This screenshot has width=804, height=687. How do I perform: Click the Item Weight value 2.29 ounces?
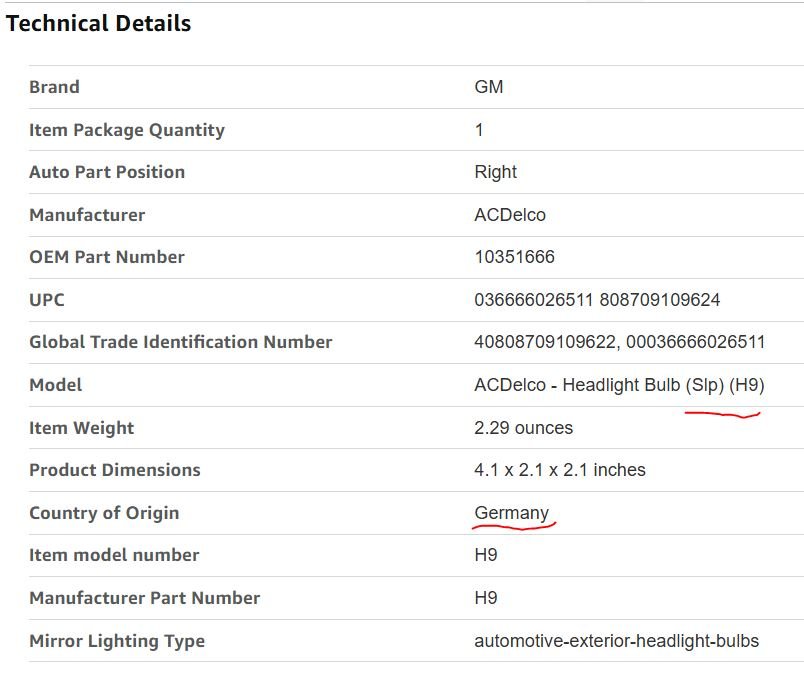click(523, 428)
